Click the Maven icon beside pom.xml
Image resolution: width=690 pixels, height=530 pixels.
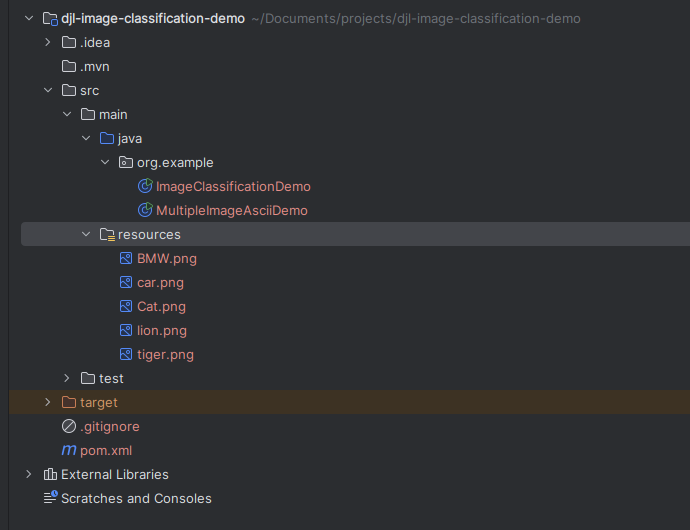(69, 451)
